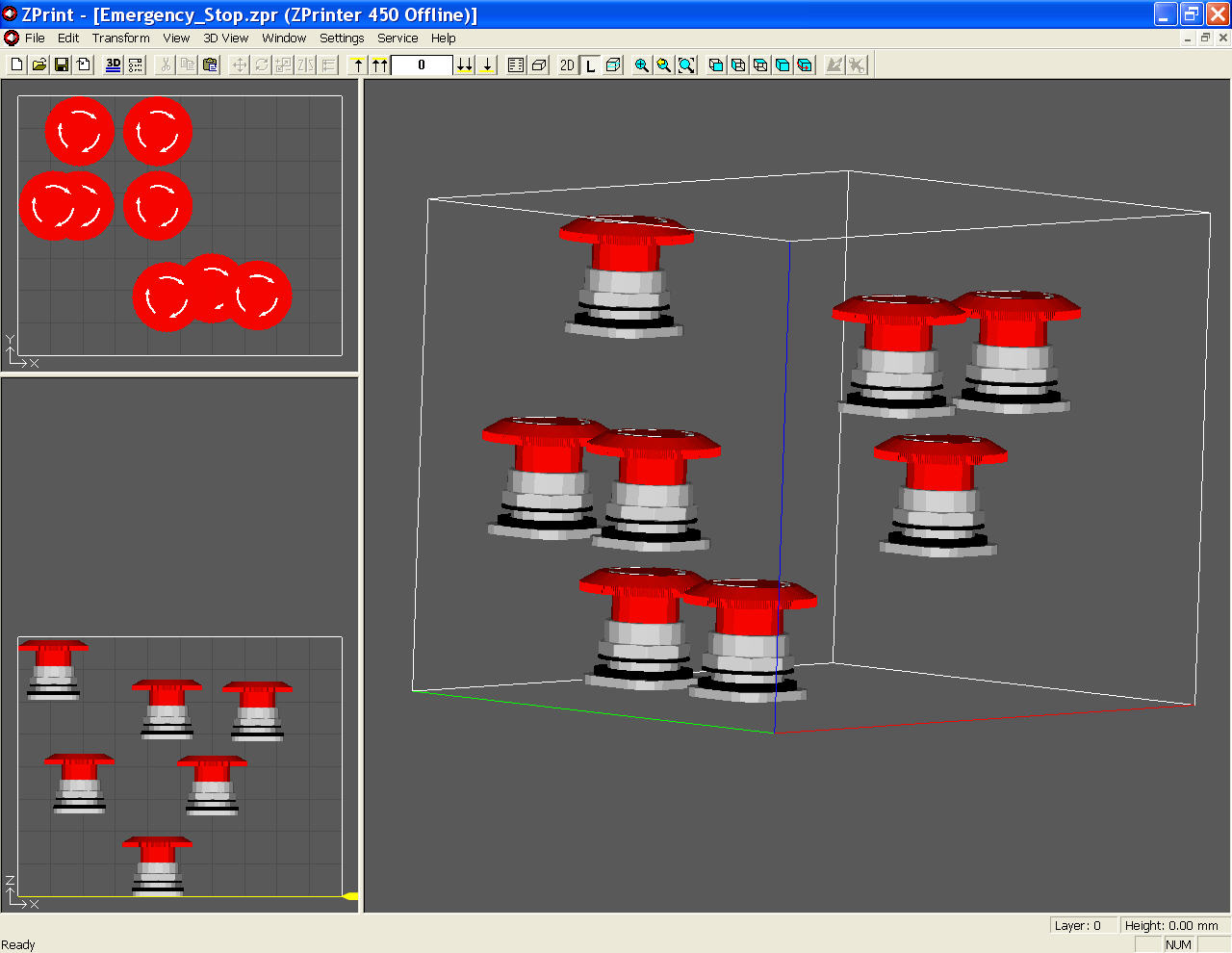Image resolution: width=1232 pixels, height=953 pixels.
Task: Open the Transform menu
Action: (x=120, y=38)
